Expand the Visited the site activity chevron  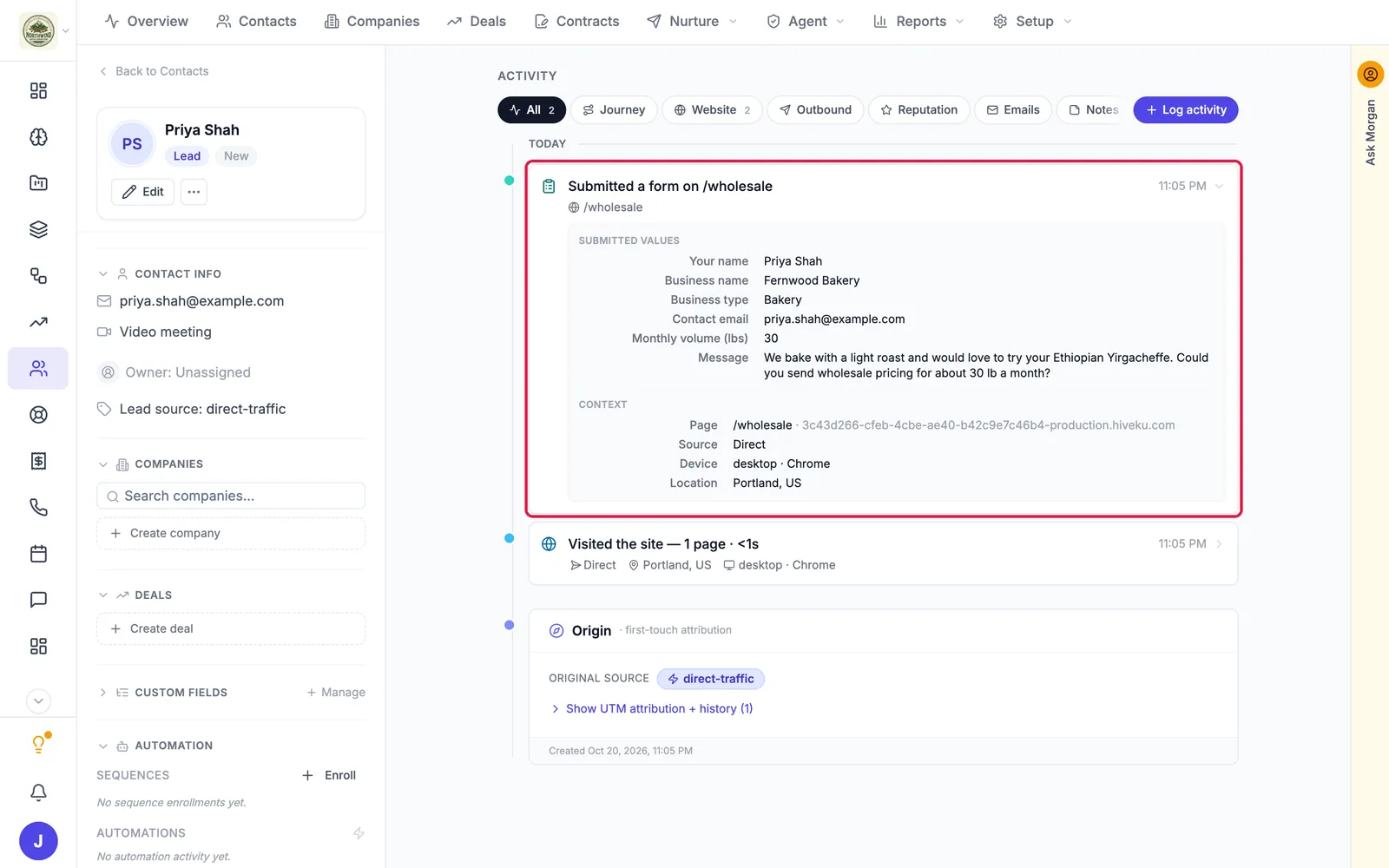coord(1219,544)
